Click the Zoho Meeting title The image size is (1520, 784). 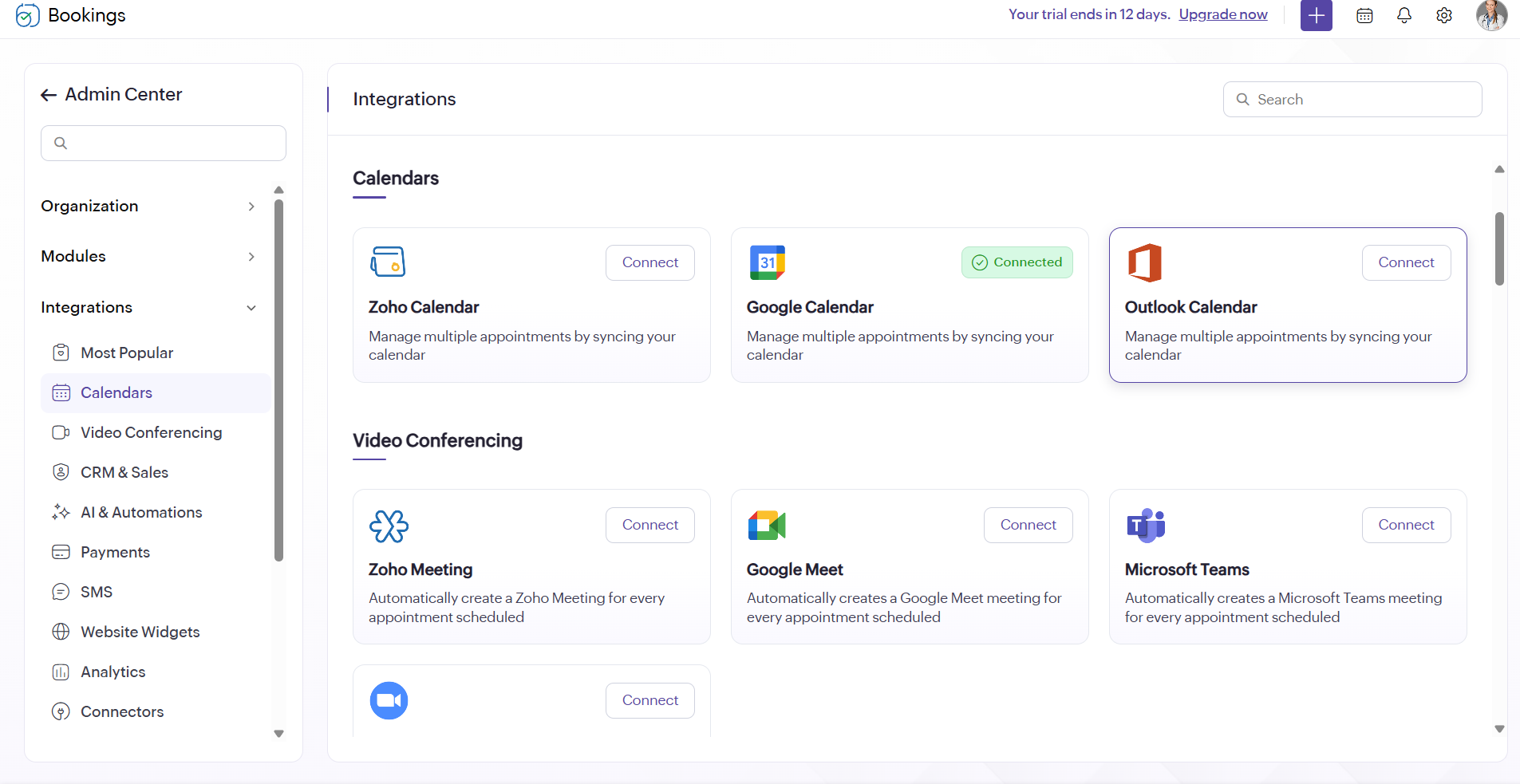[420, 569]
